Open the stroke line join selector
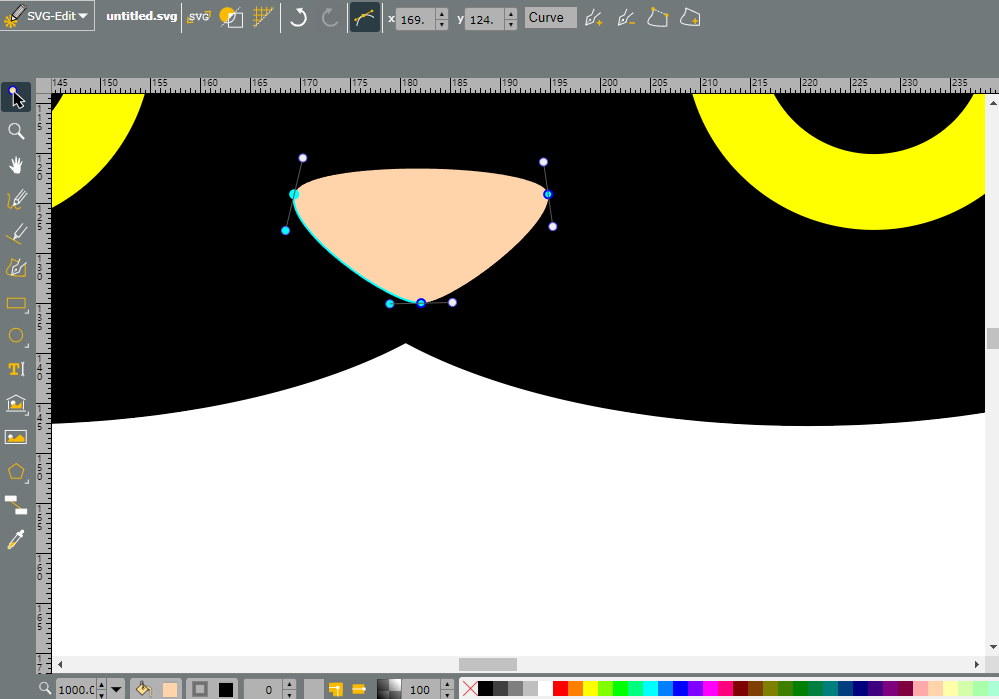Image resolution: width=999 pixels, height=699 pixels. tap(336, 689)
